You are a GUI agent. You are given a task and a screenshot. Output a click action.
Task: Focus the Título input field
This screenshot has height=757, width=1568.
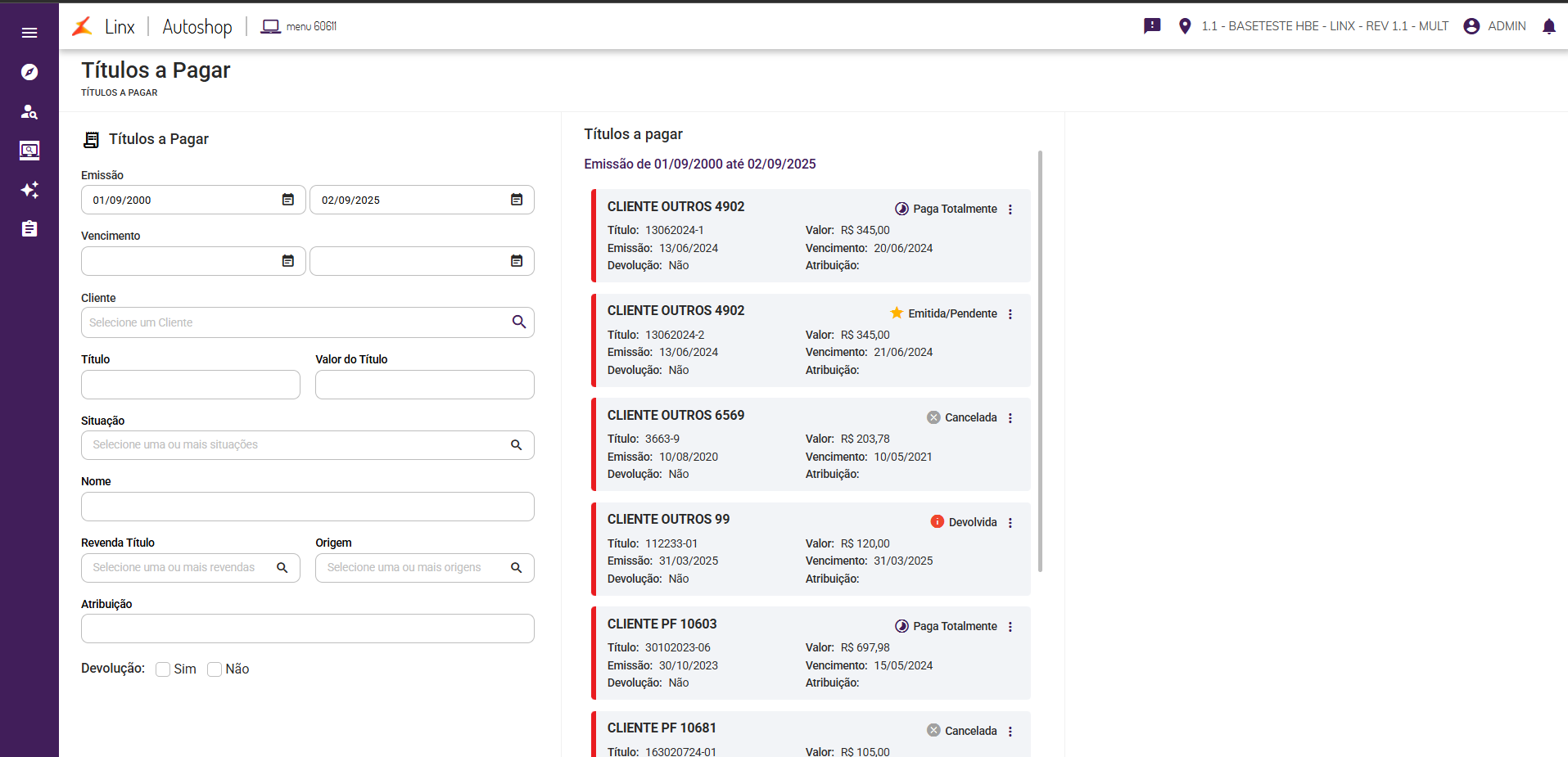(191, 385)
